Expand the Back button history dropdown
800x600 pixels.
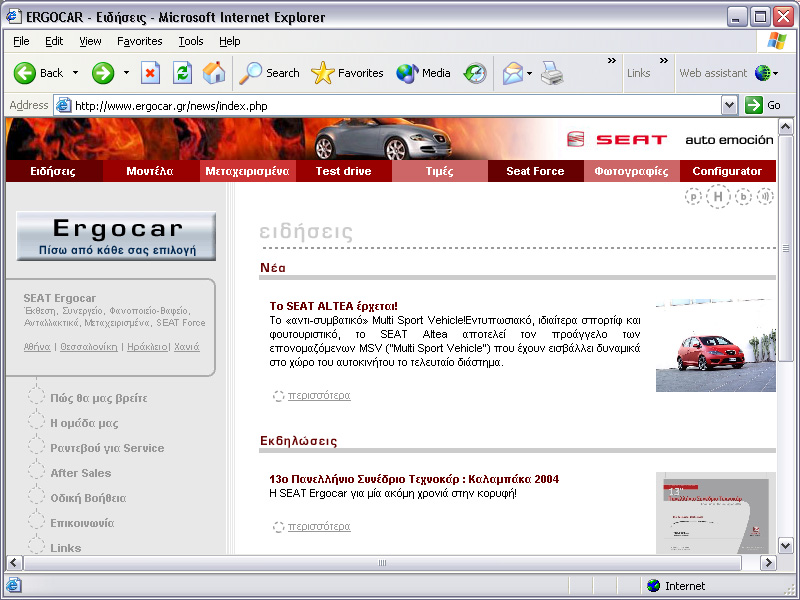click(x=76, y=73)
